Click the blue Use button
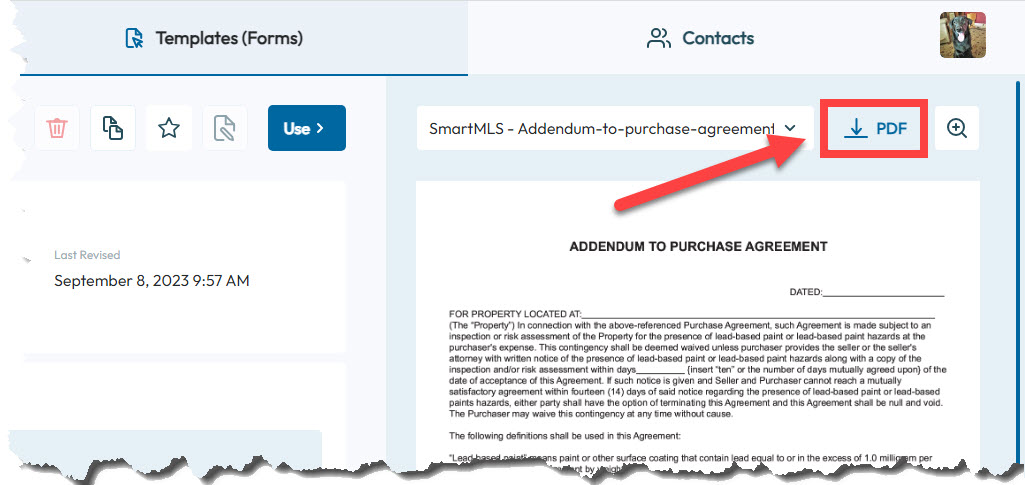Viewport: 1025px width, 485px height. point(307,128)
